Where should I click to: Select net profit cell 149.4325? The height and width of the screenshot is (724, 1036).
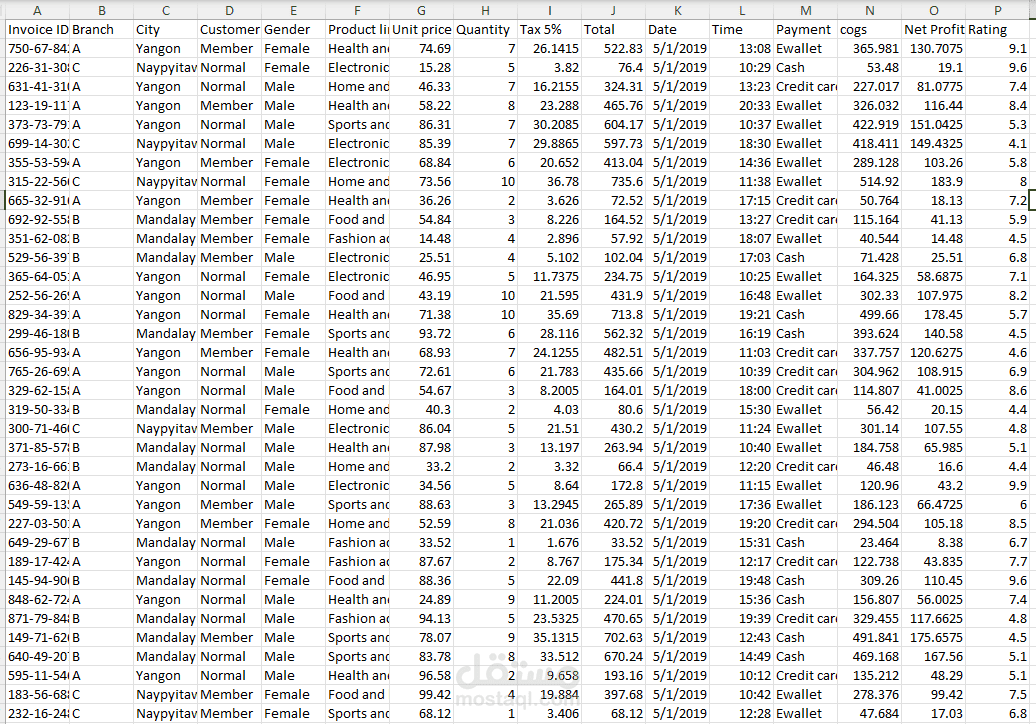point(934,144)
